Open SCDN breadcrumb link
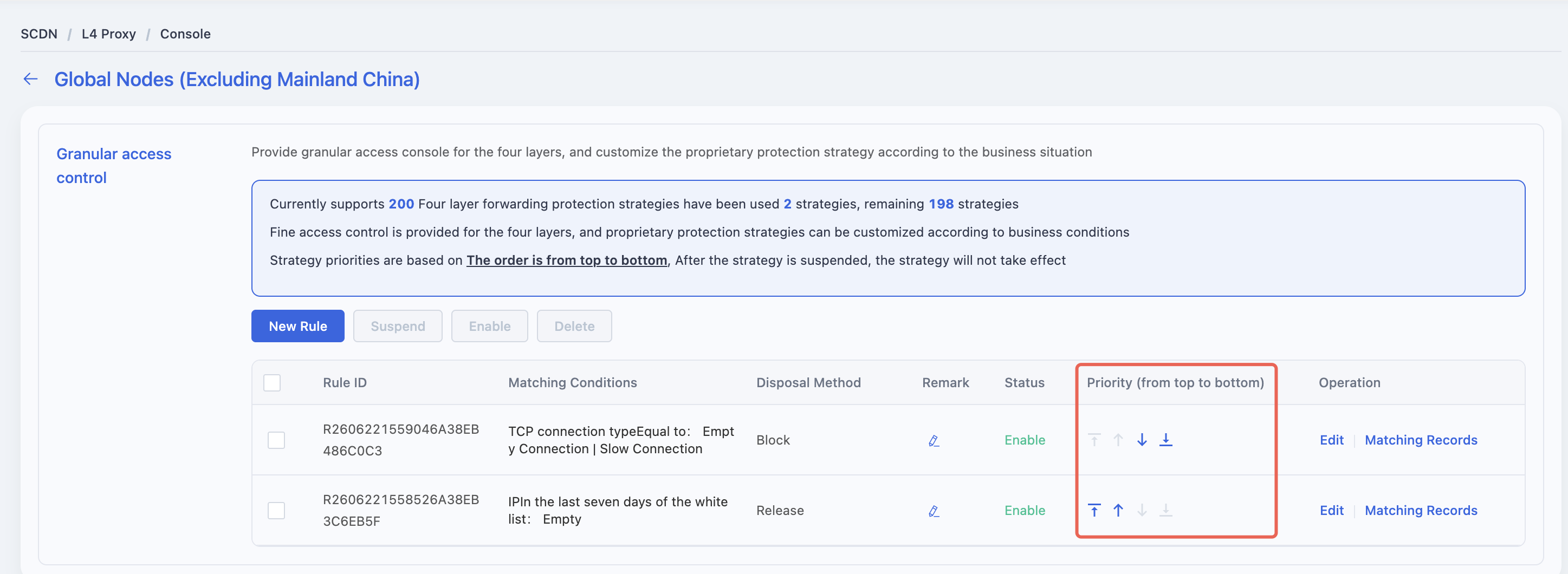 coord(39,34)
